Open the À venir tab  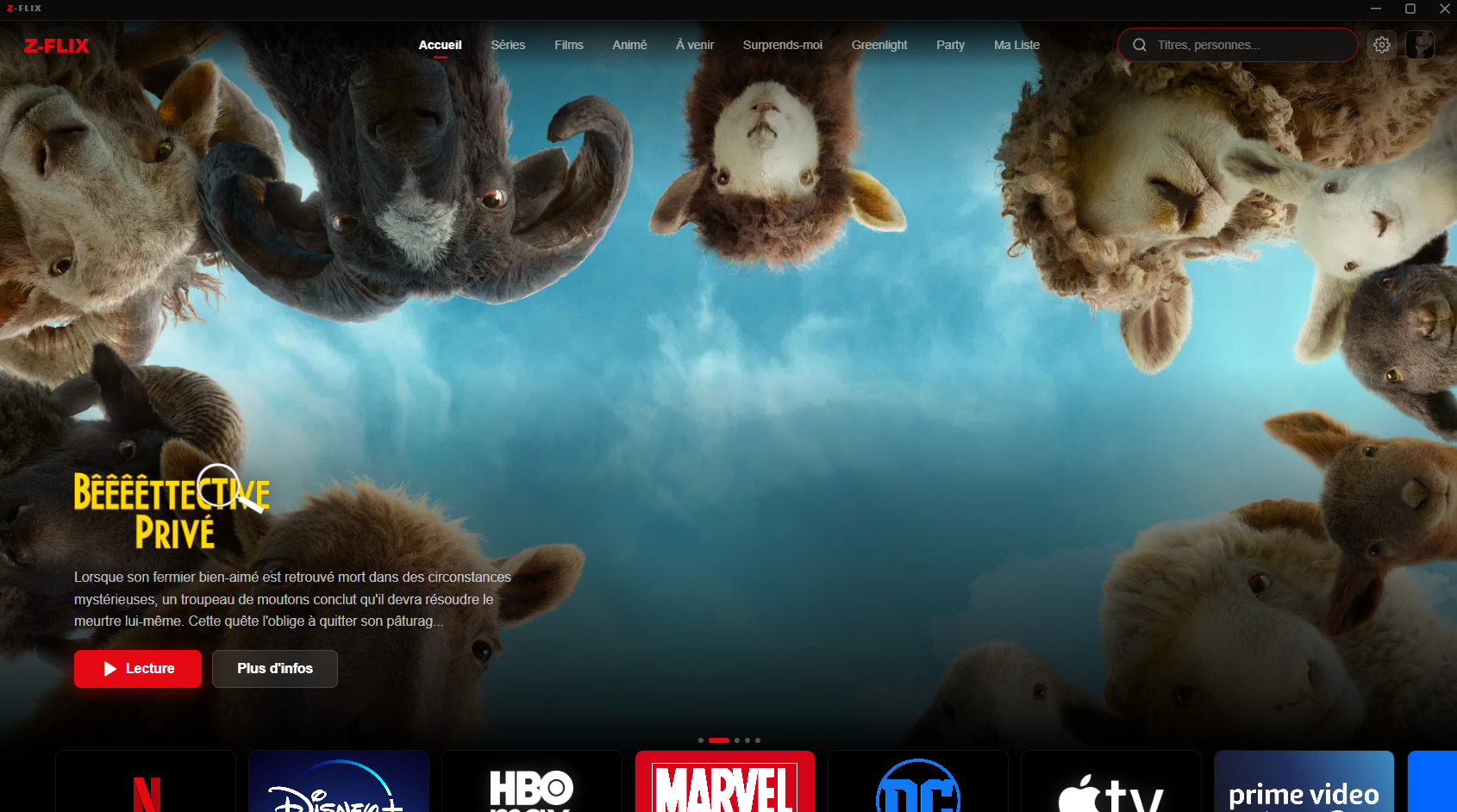pyautogui.click(x=695, y=45)
